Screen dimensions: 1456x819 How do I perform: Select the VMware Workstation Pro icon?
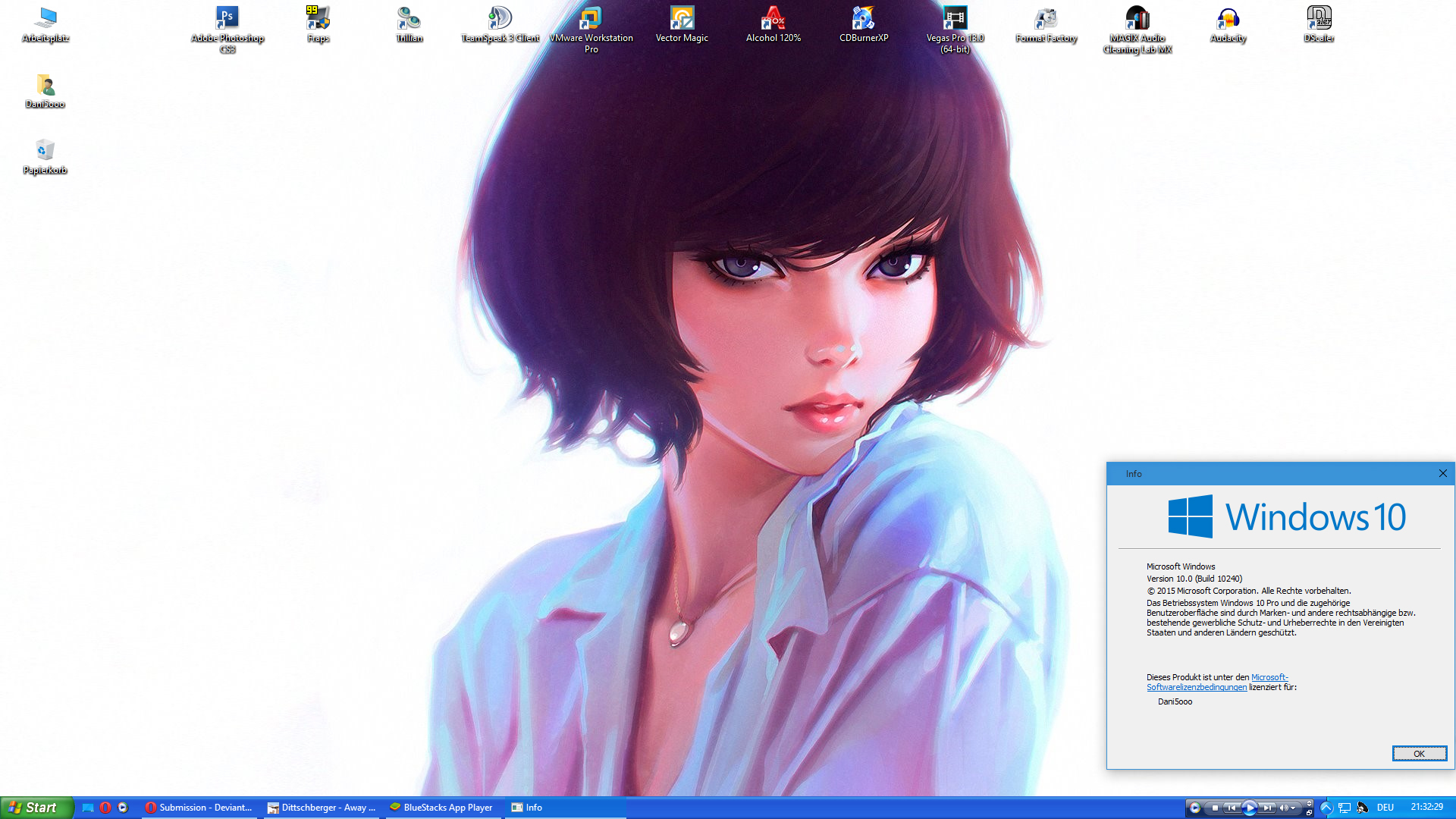[x=591, y=30]
